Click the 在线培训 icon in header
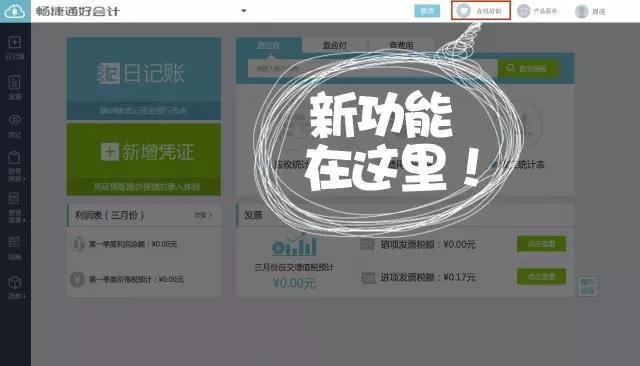 464,11
